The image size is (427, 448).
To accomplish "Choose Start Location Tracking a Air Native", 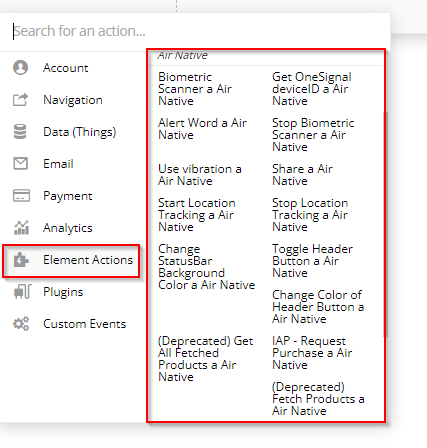I will tap(197, 215).
